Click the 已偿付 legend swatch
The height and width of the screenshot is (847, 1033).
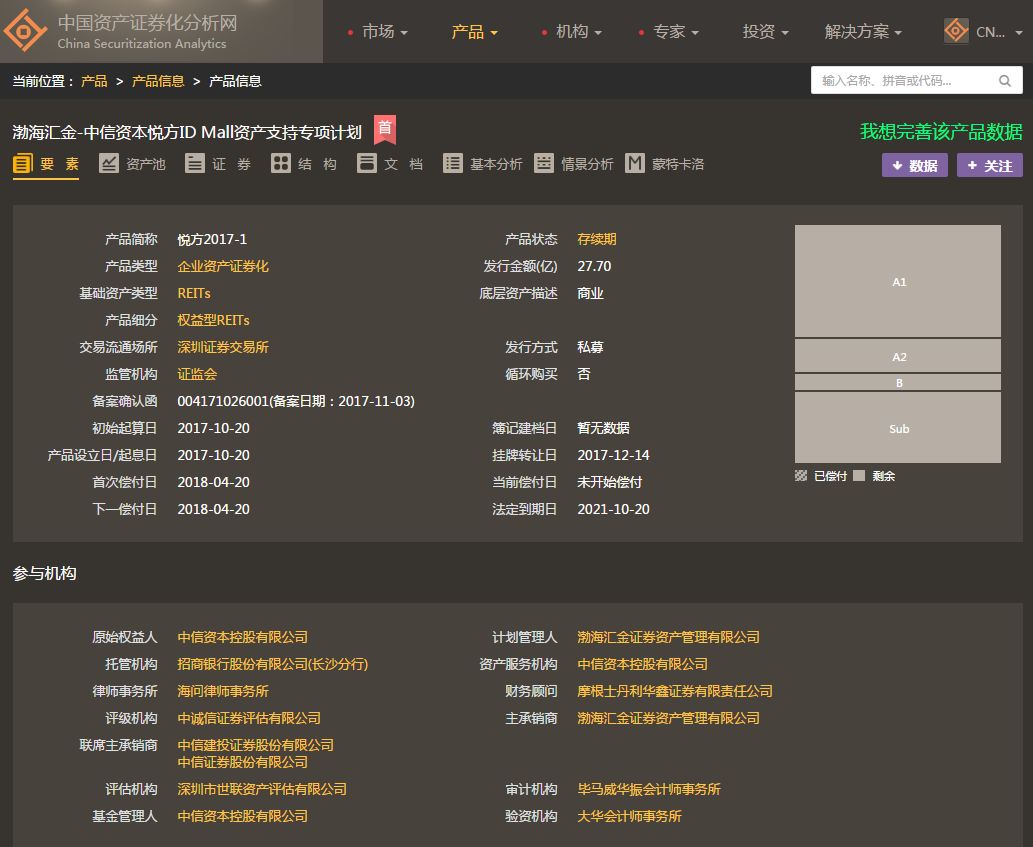pyautogui.click(x=801, y=476)
